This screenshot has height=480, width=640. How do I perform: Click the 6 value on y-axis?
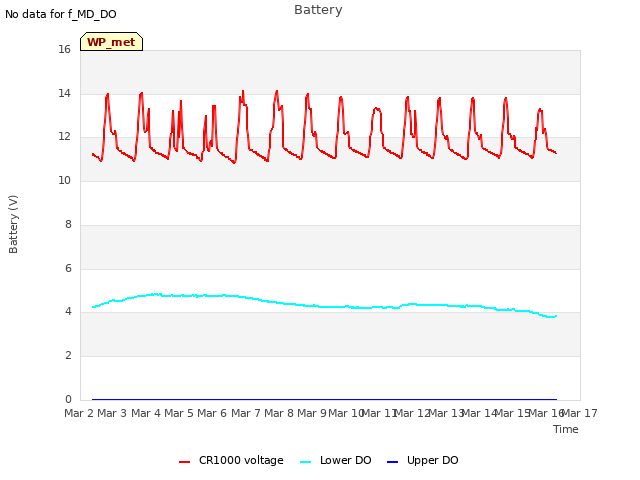tap(68, 268)
